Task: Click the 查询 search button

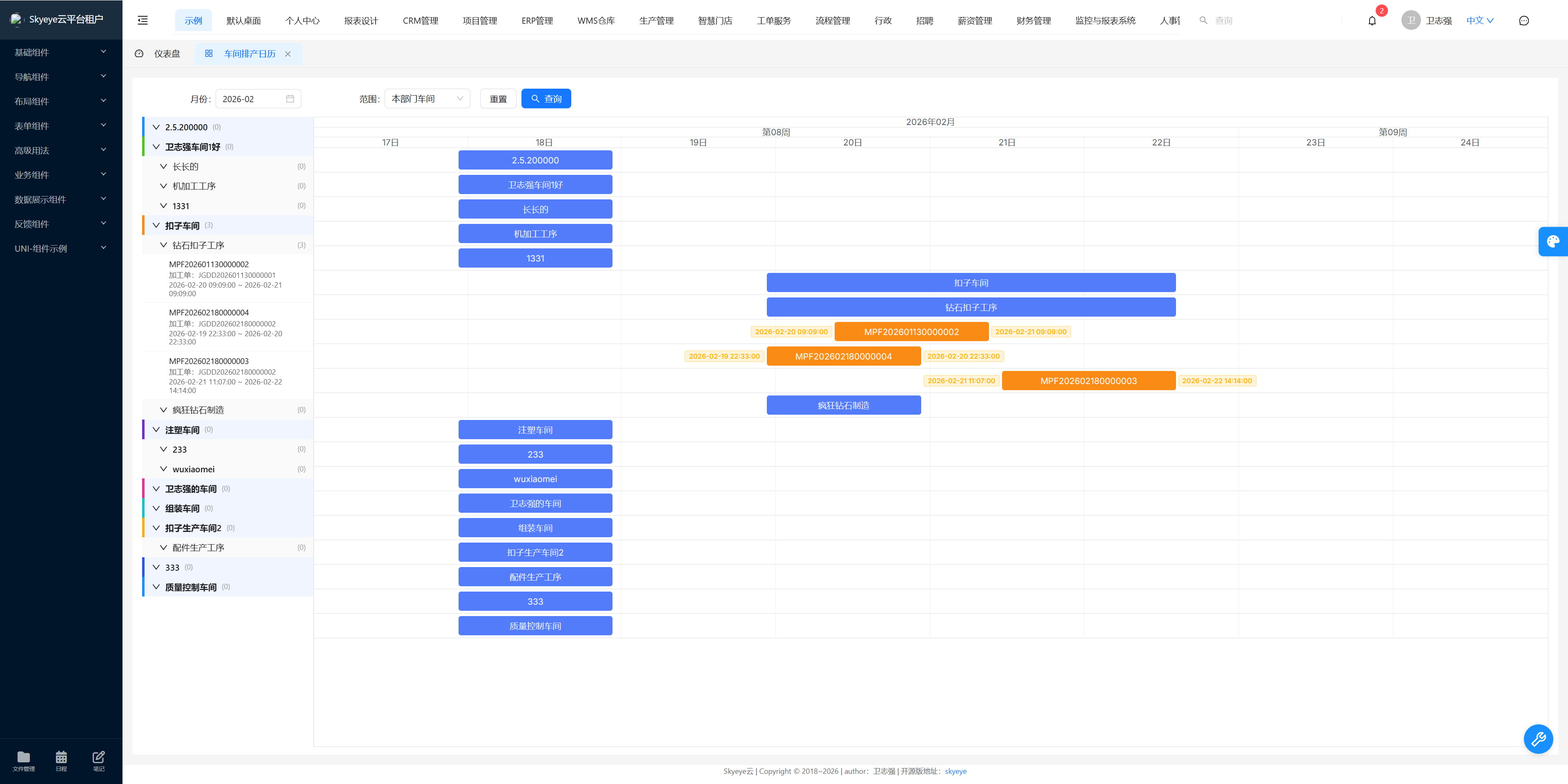Action: [x=546, y=99]
